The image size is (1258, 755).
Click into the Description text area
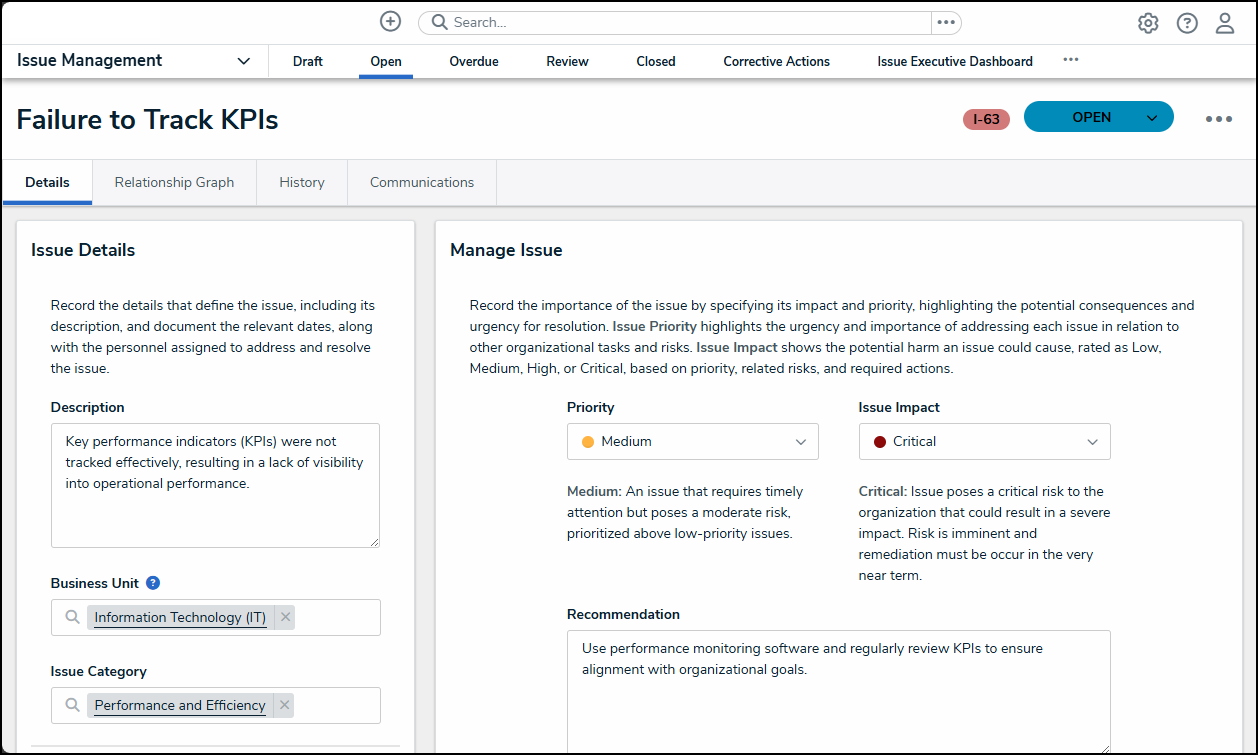(x=215, y=485)
